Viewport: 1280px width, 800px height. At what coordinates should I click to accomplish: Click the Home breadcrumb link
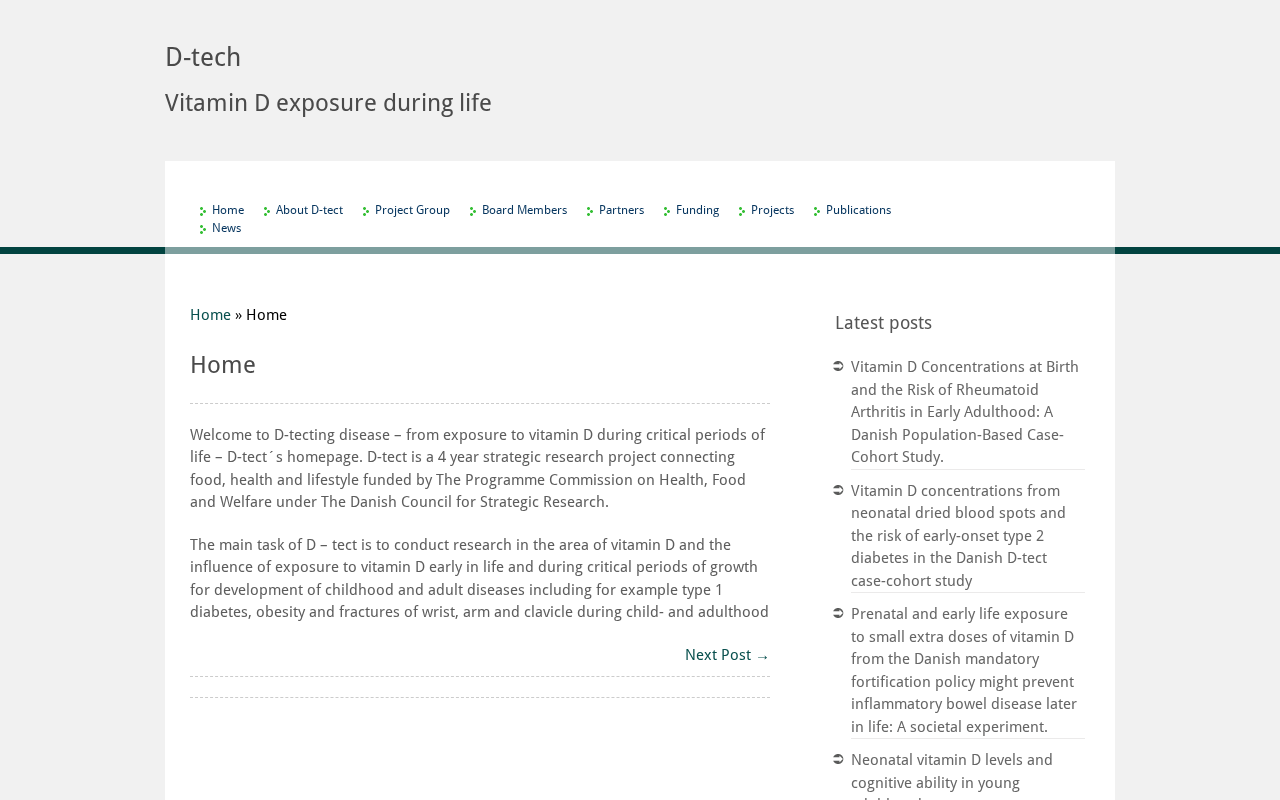210,315
